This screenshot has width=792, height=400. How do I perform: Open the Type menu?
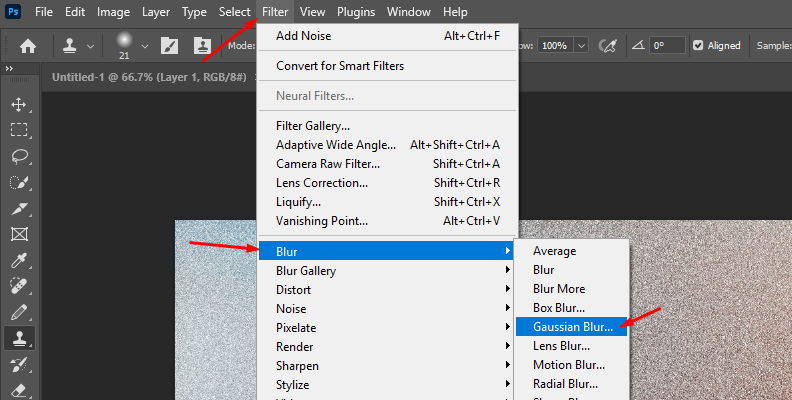(194, 12)
